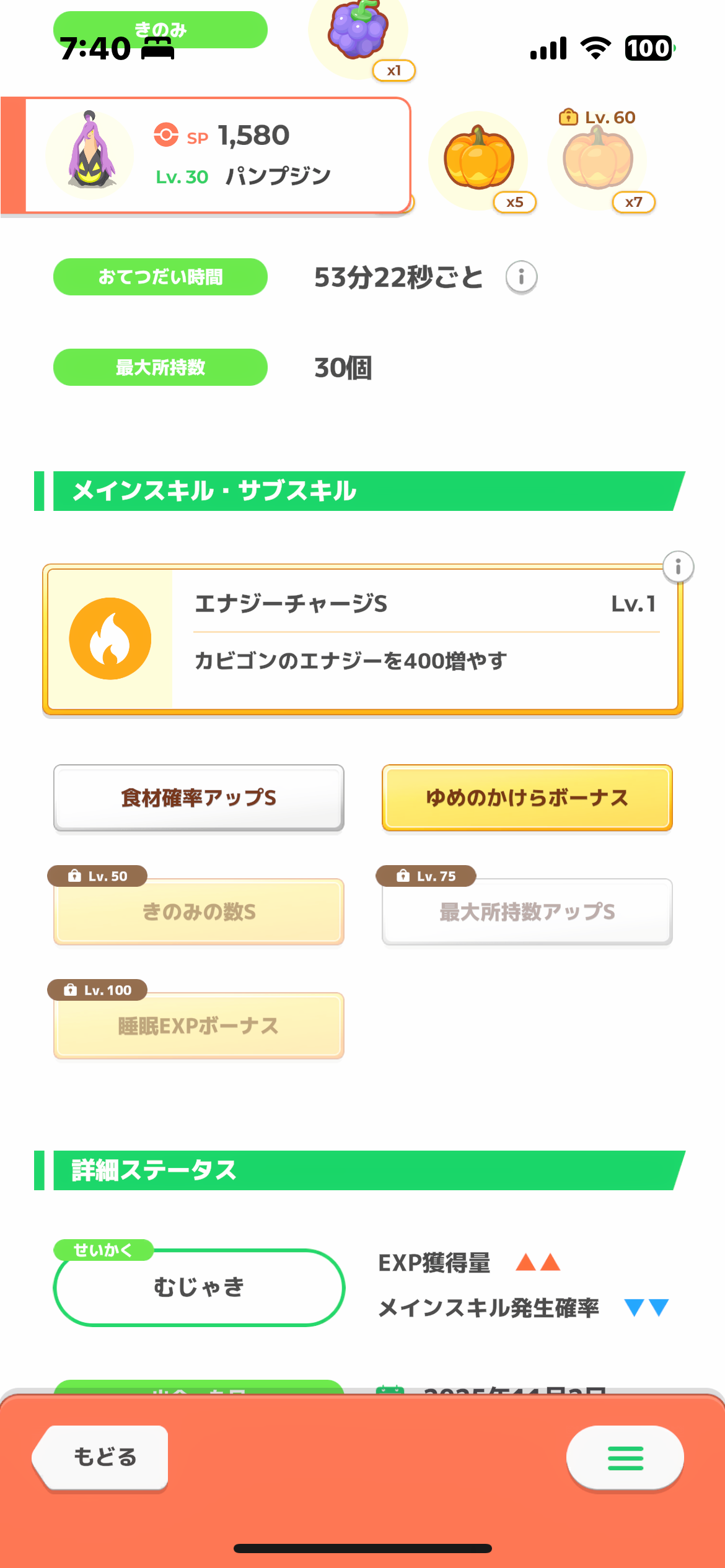This screenshot has width=725, height=1568.
Task: Tap the むじゃき nature pill
Action: pos(199,1287)
